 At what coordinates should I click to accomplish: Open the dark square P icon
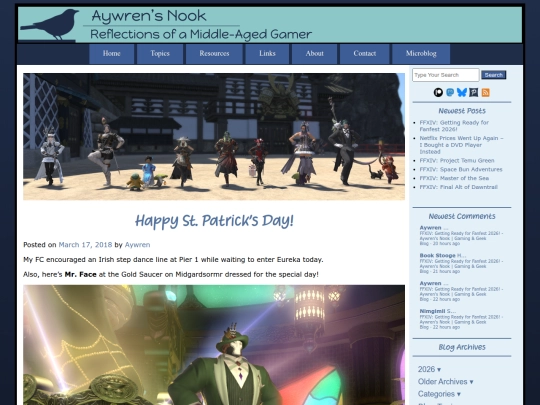(x=474, y=92)
